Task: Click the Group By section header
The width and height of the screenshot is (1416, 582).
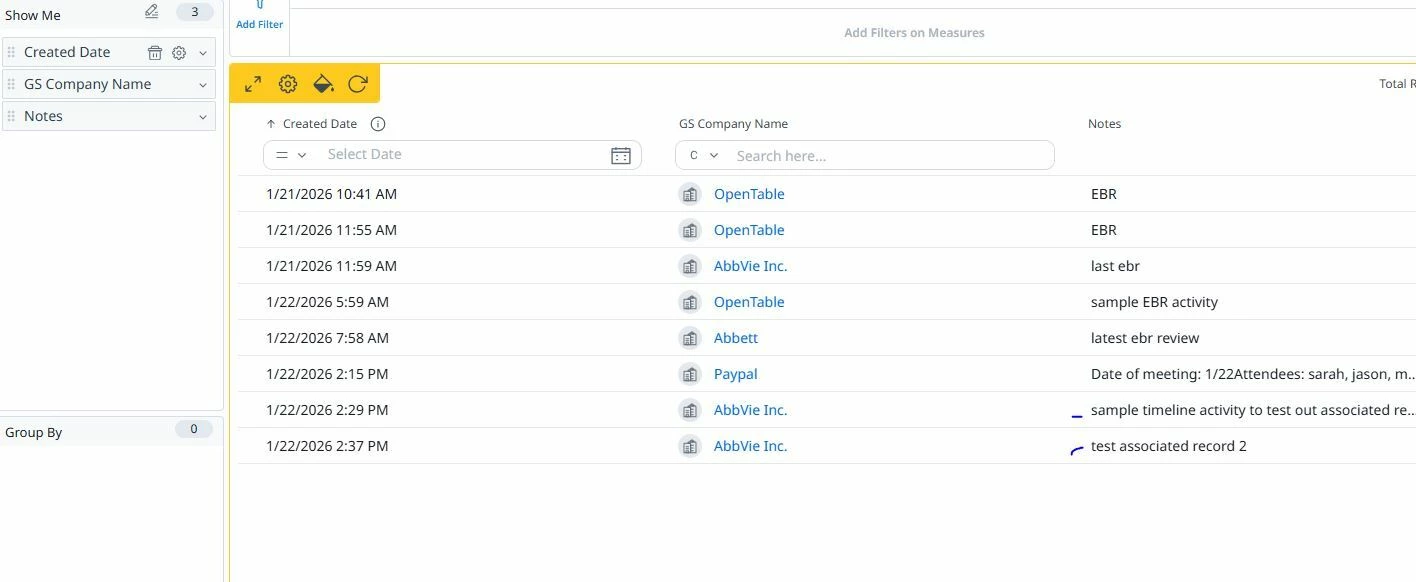Action: coord(33,433)
